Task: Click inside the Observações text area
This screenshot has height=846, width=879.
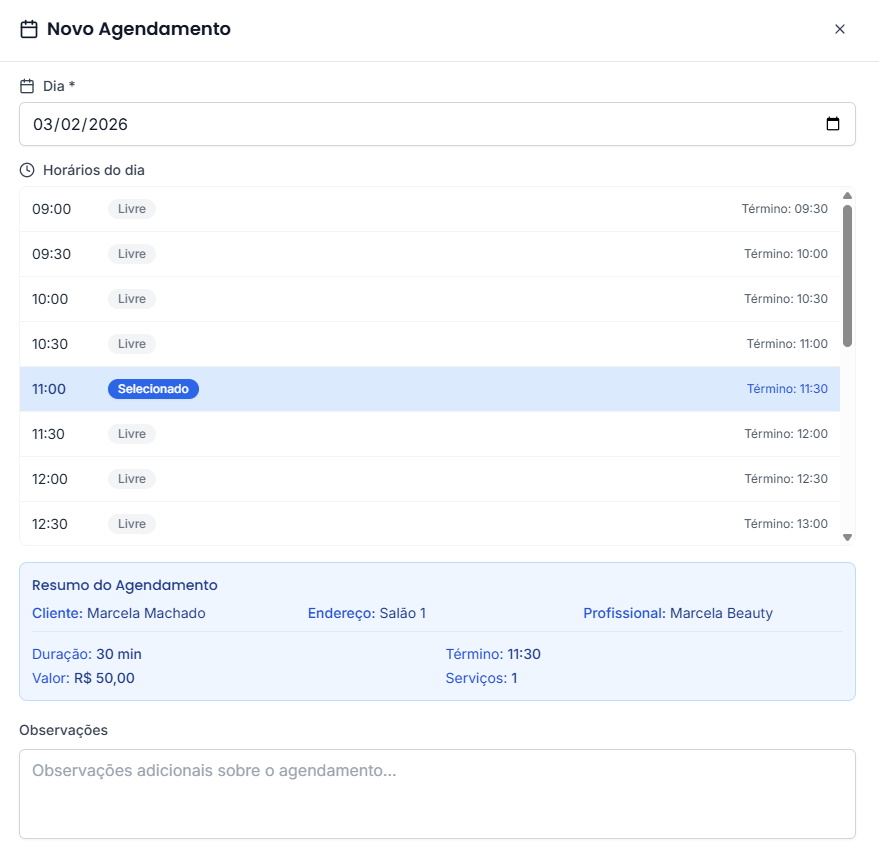Action: point(437,790)
